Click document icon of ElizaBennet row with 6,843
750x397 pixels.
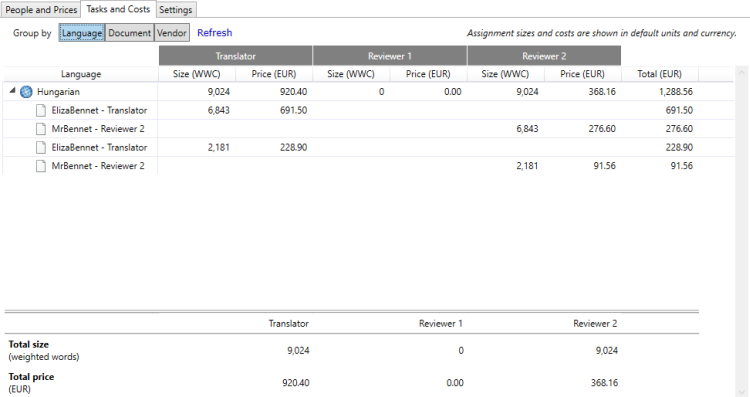point(41,110)
